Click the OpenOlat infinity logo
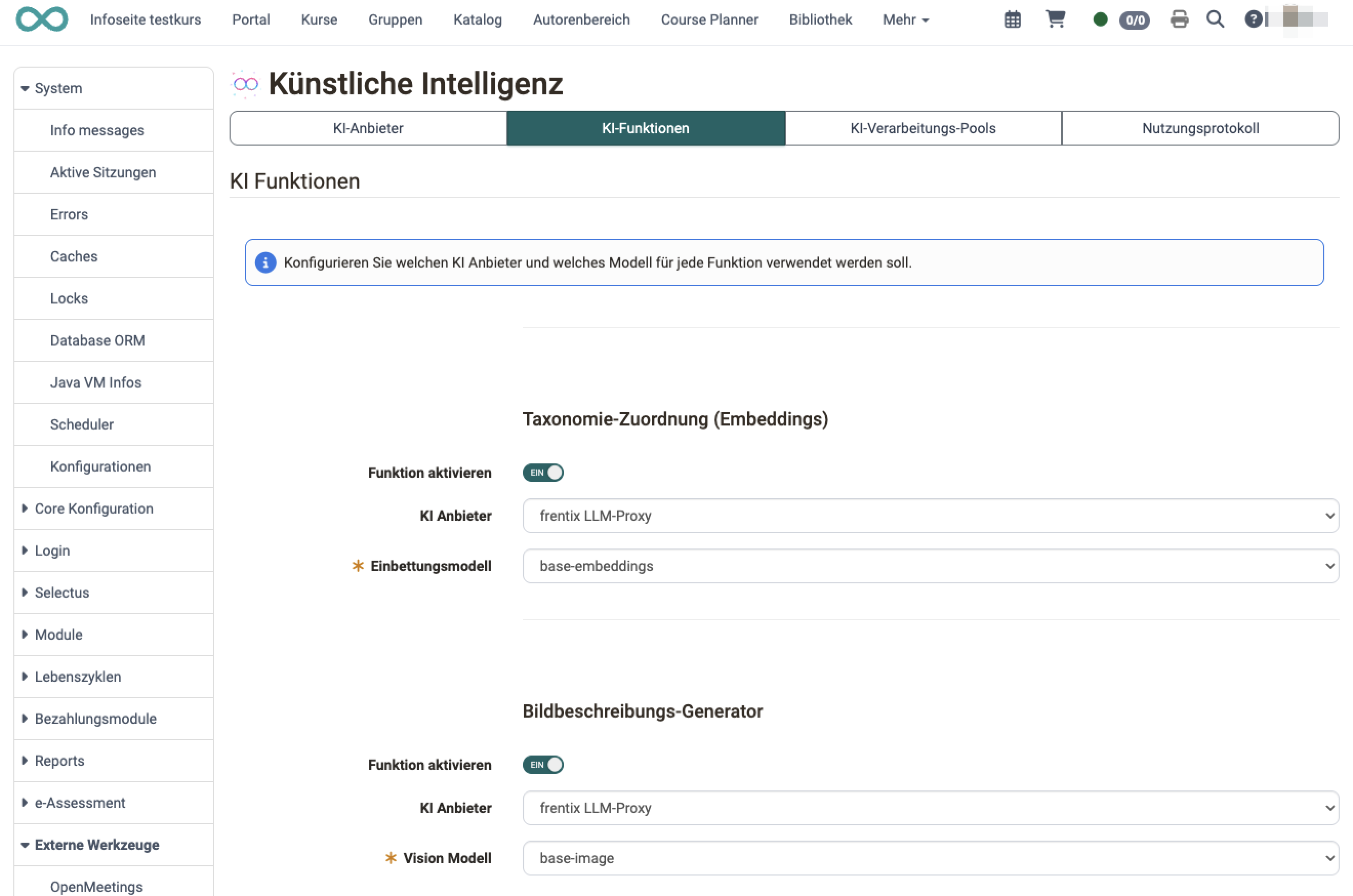Image resolution: width=1353 pixels, height=896 pixels. [x=42, y=19]
